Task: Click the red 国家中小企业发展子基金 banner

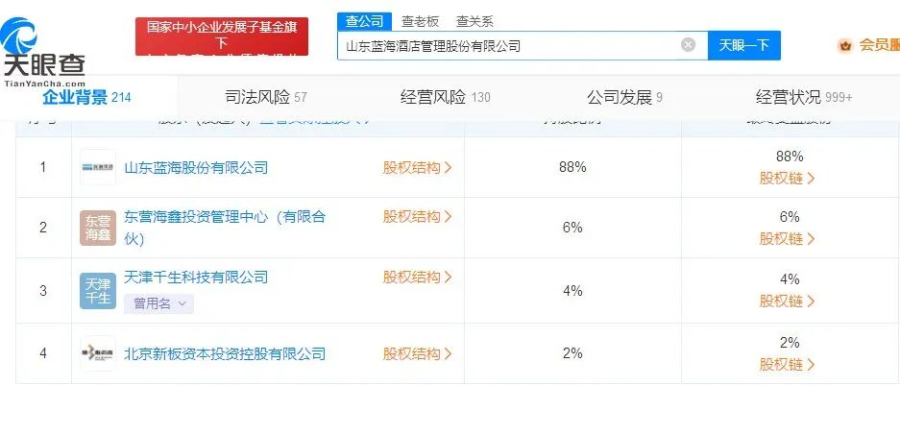Action: [x=222, y=36]
